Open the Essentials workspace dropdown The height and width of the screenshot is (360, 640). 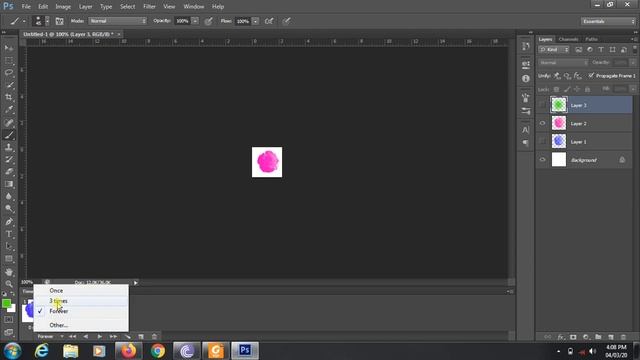click(608, 21)
